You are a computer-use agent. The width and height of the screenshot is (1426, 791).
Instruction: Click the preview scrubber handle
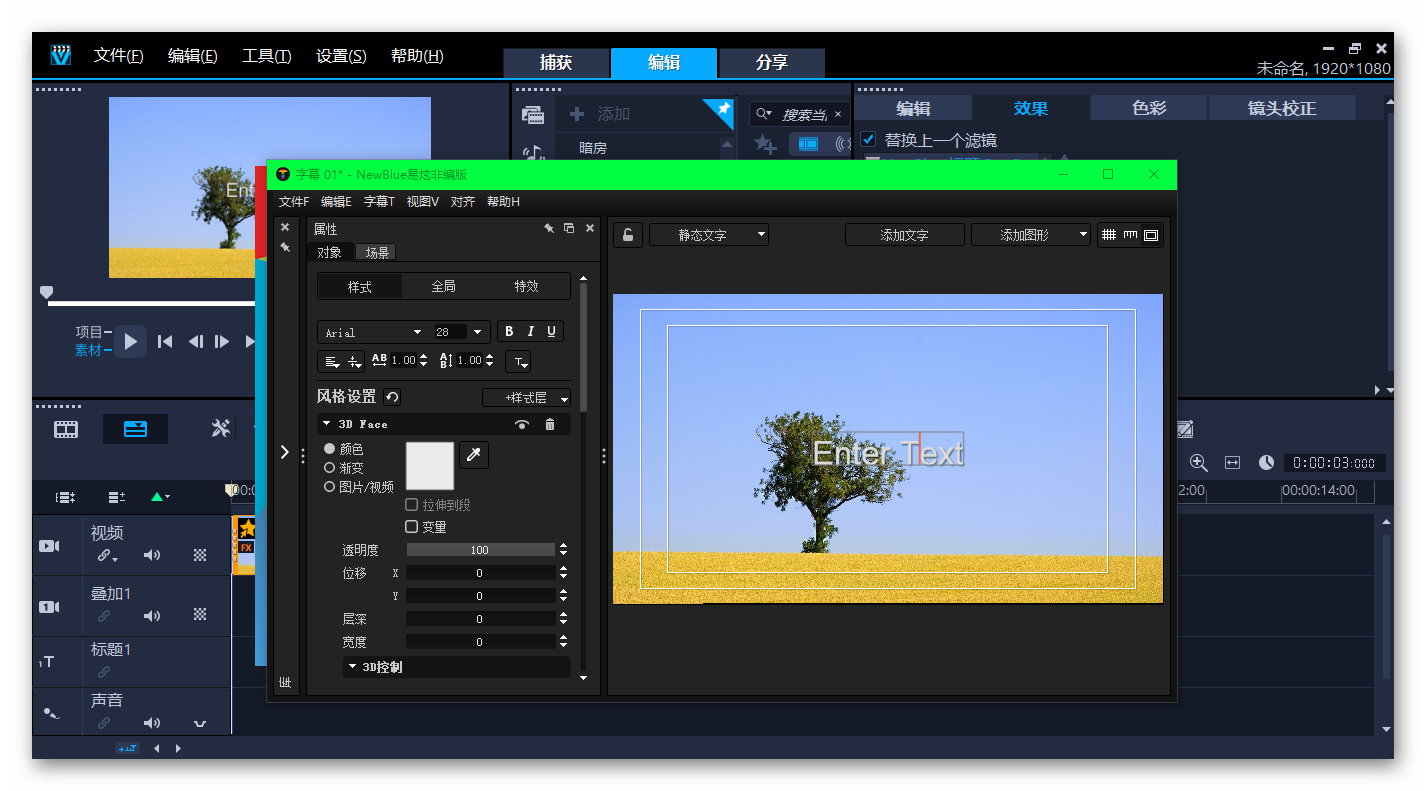pos(46,292)
